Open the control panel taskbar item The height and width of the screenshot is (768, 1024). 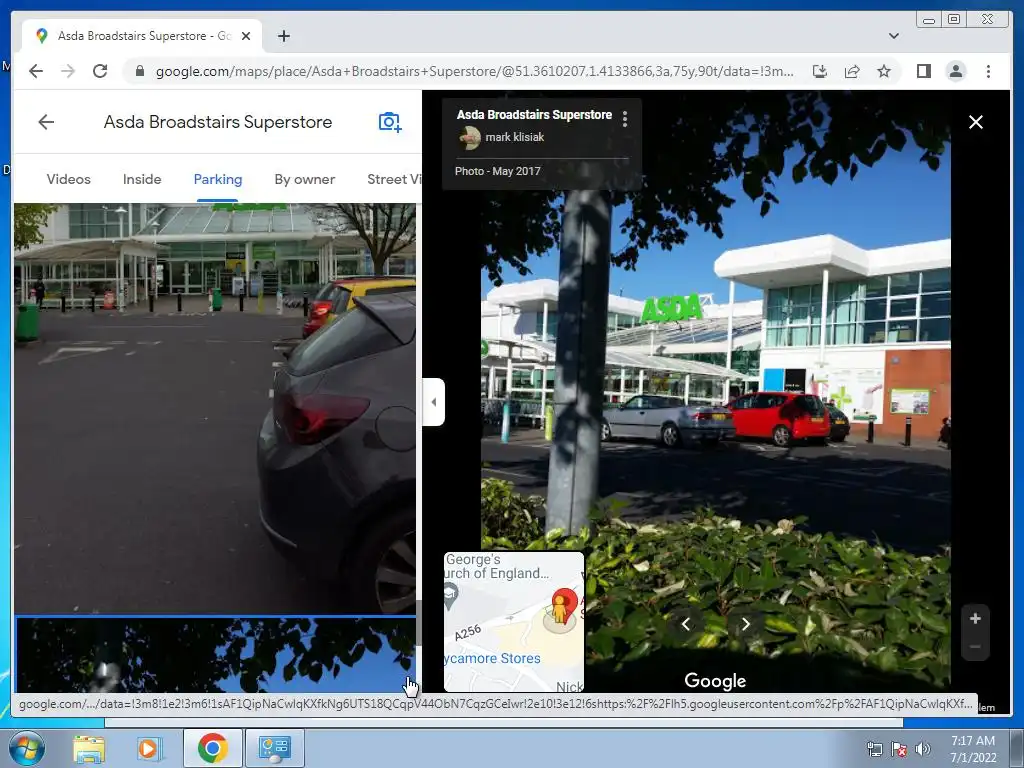pos(274,748)
